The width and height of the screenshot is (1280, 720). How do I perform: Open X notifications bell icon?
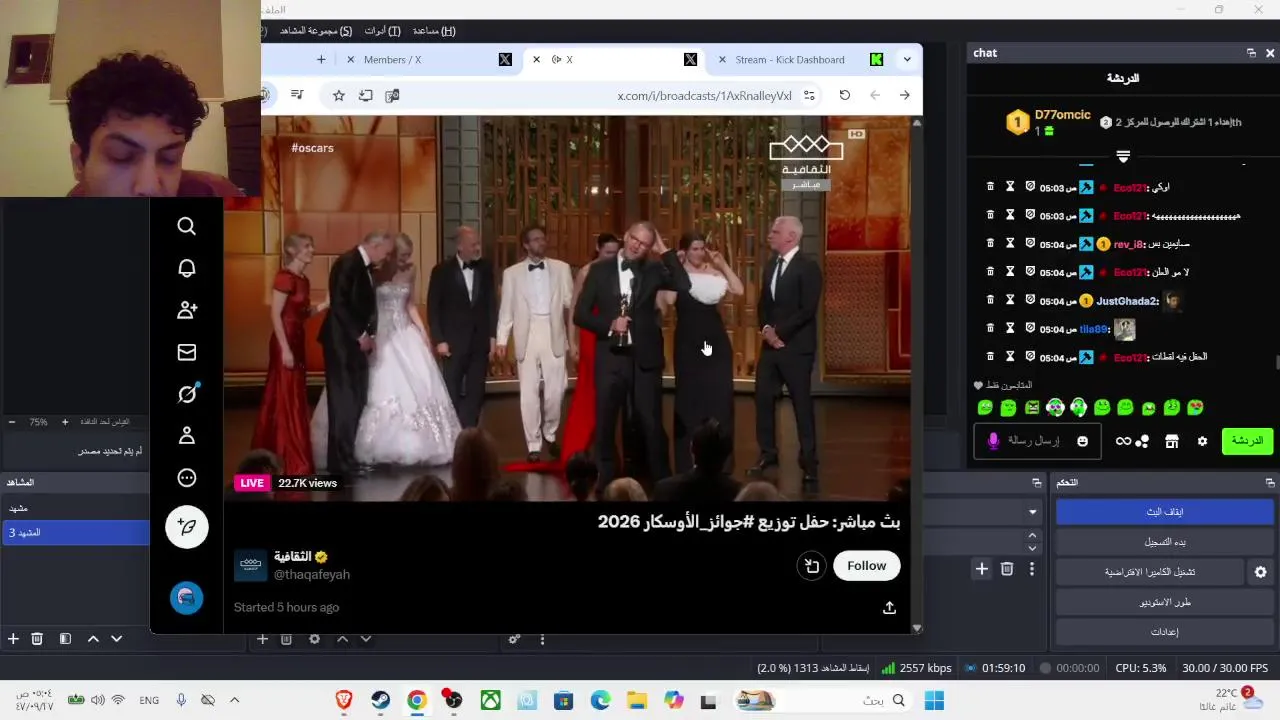tap(187, 268)
